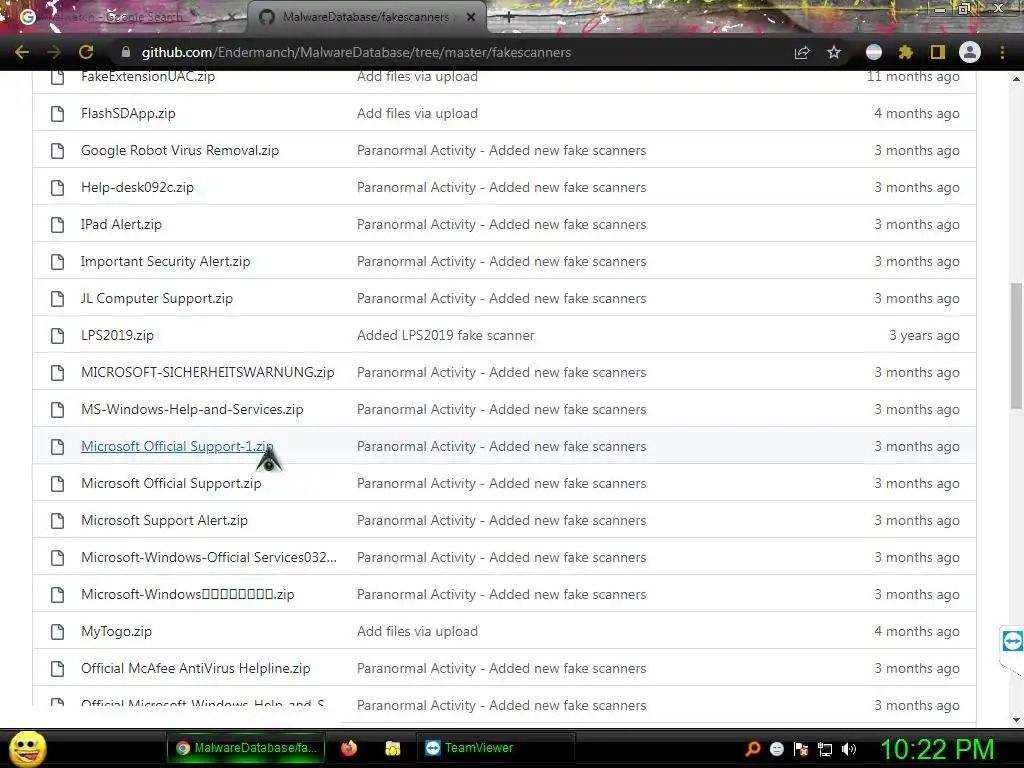Open a new browser tab

[x=509, y=17]
